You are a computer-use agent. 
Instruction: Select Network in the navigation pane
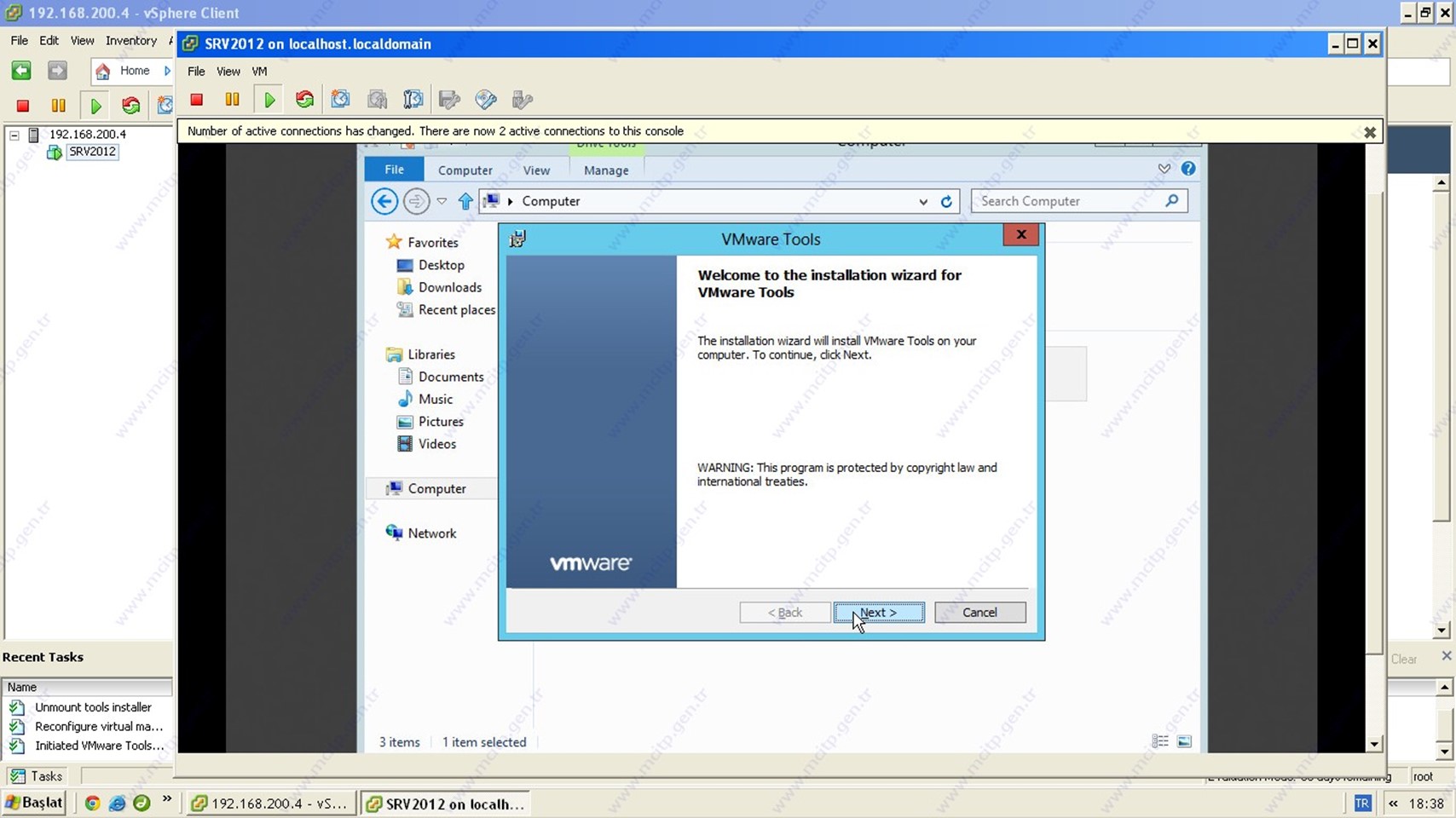[431, 533]
